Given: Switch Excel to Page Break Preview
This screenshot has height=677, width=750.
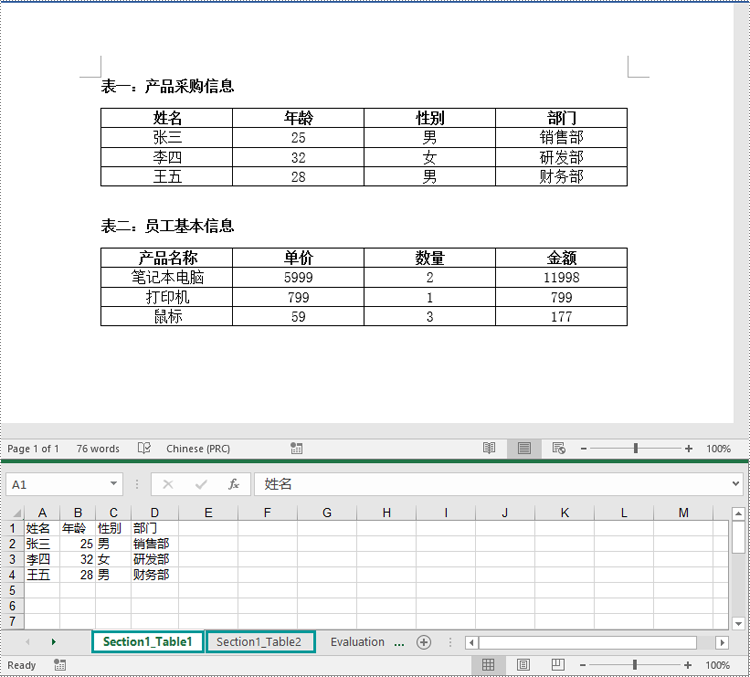Looking at the screenshot, I should click(x=558, y=665).
